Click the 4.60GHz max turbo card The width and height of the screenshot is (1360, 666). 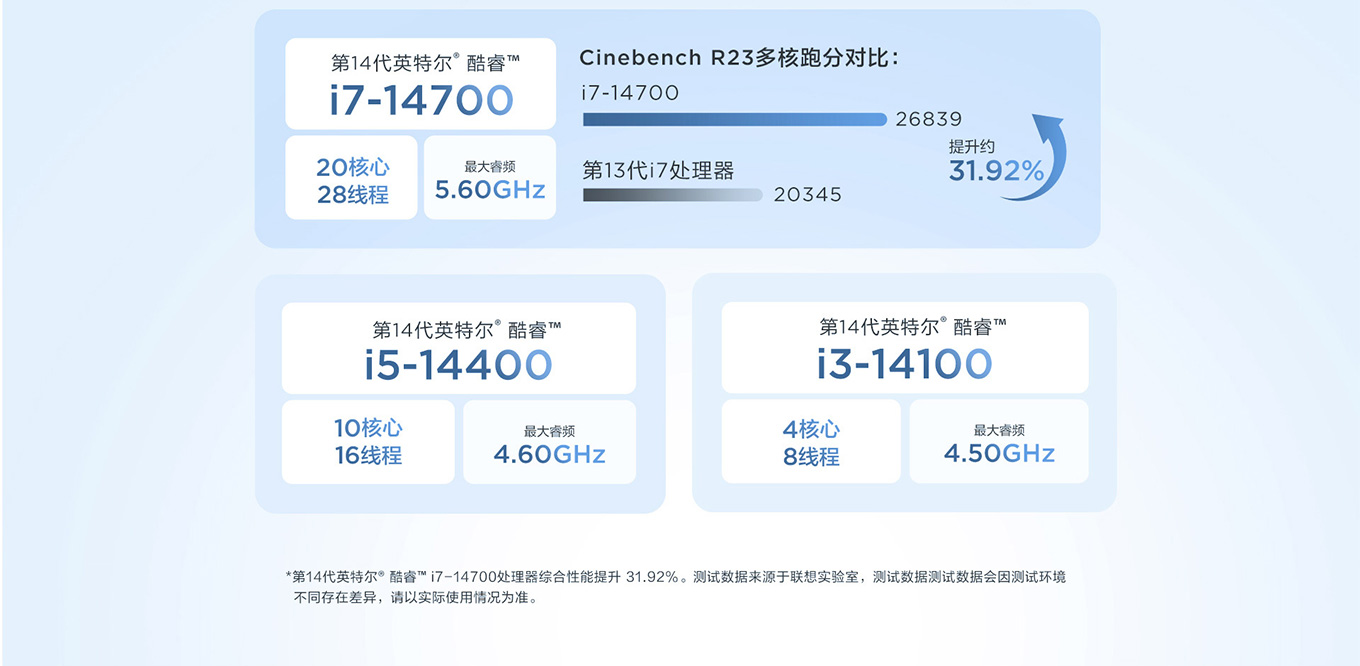coord(549,442)
